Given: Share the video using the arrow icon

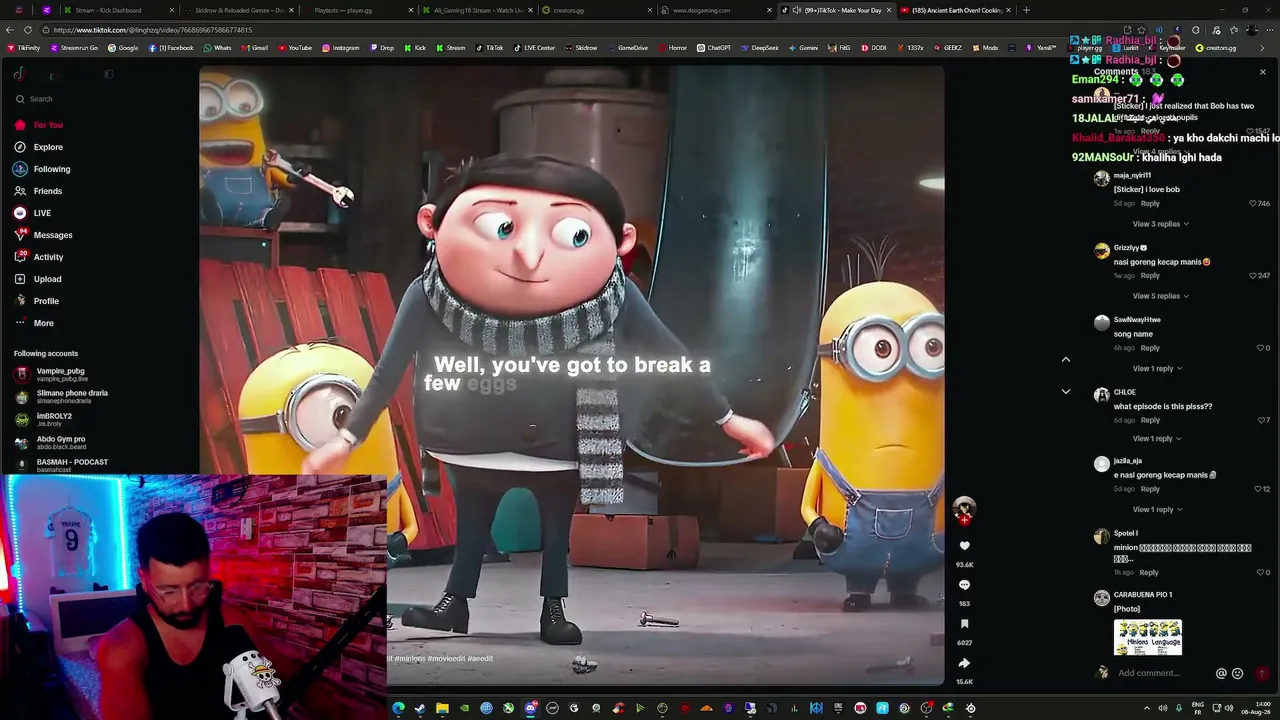Looking at the screenshot, I should tap(964, 663).
